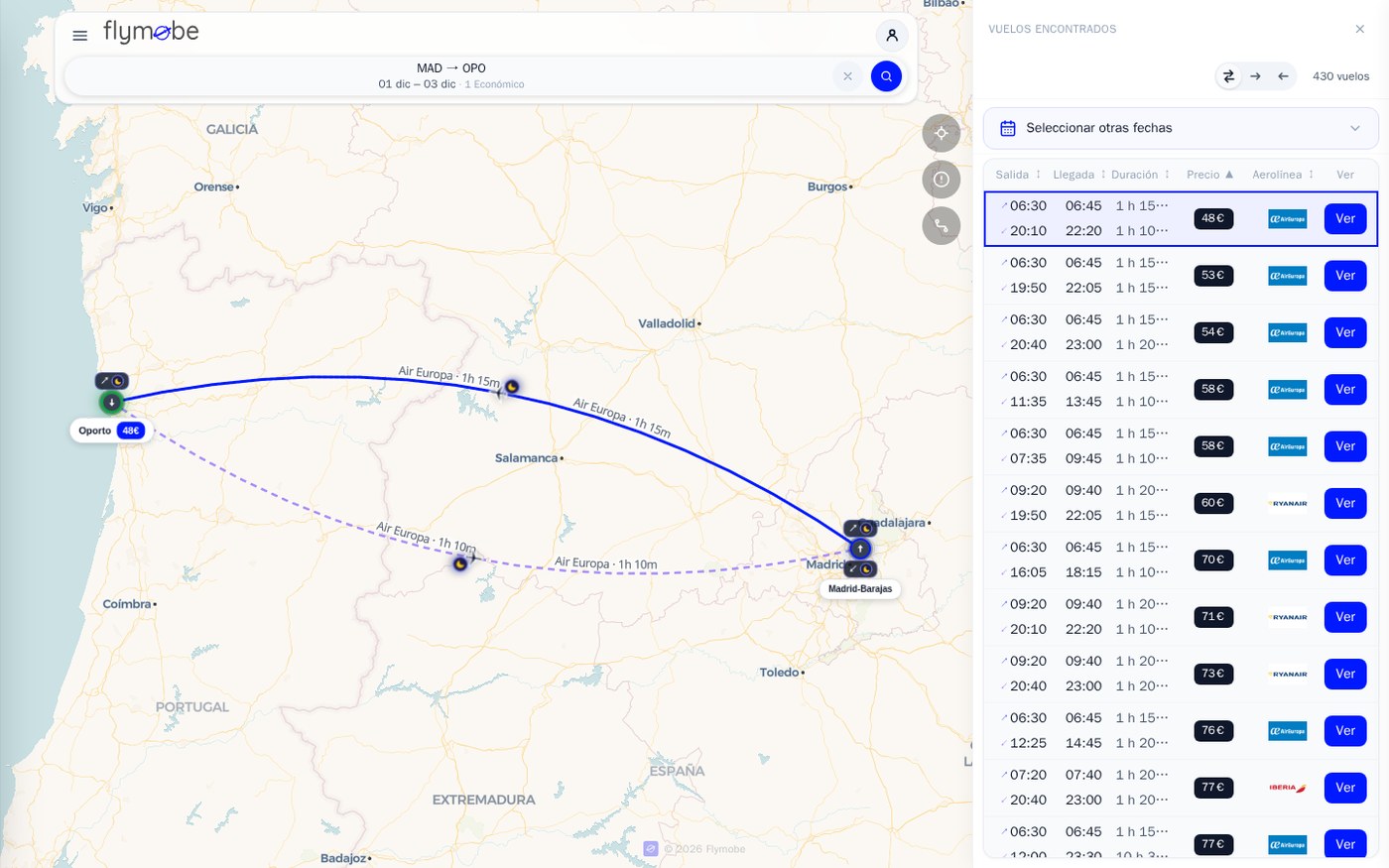Viewport: 1389px width, 868px height.
Task: Click the moon waypoint on the dashed return route
Action: coord(460,563)
